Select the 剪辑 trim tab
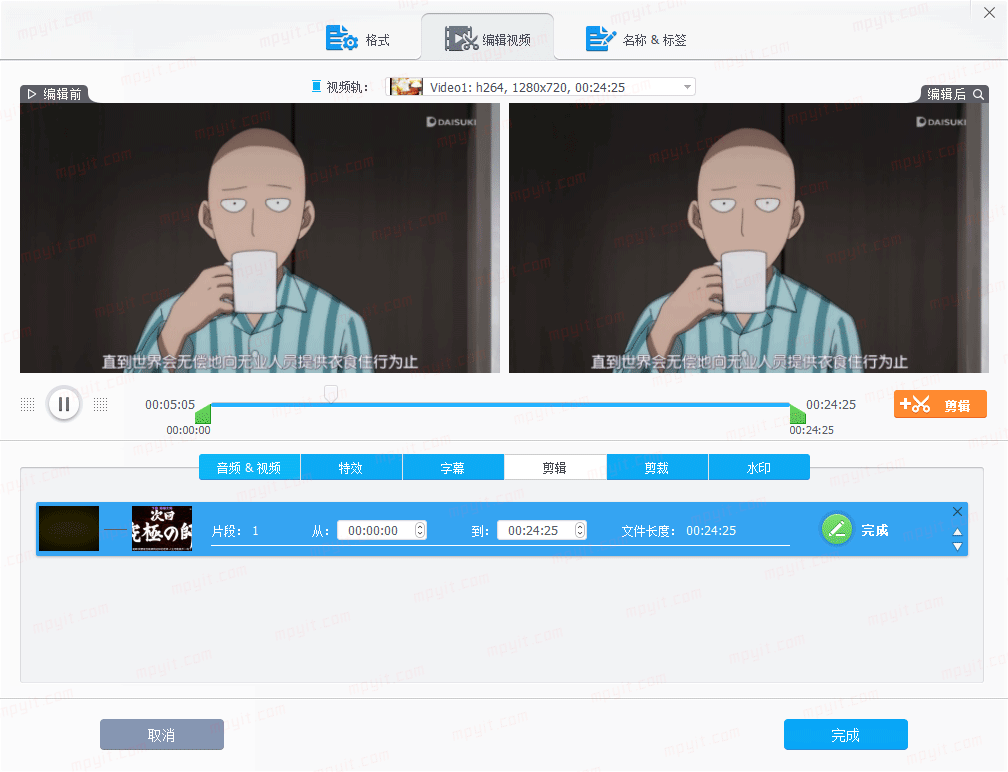Image resolution: width=1008 pixels, height=772 pixels. 555,467
